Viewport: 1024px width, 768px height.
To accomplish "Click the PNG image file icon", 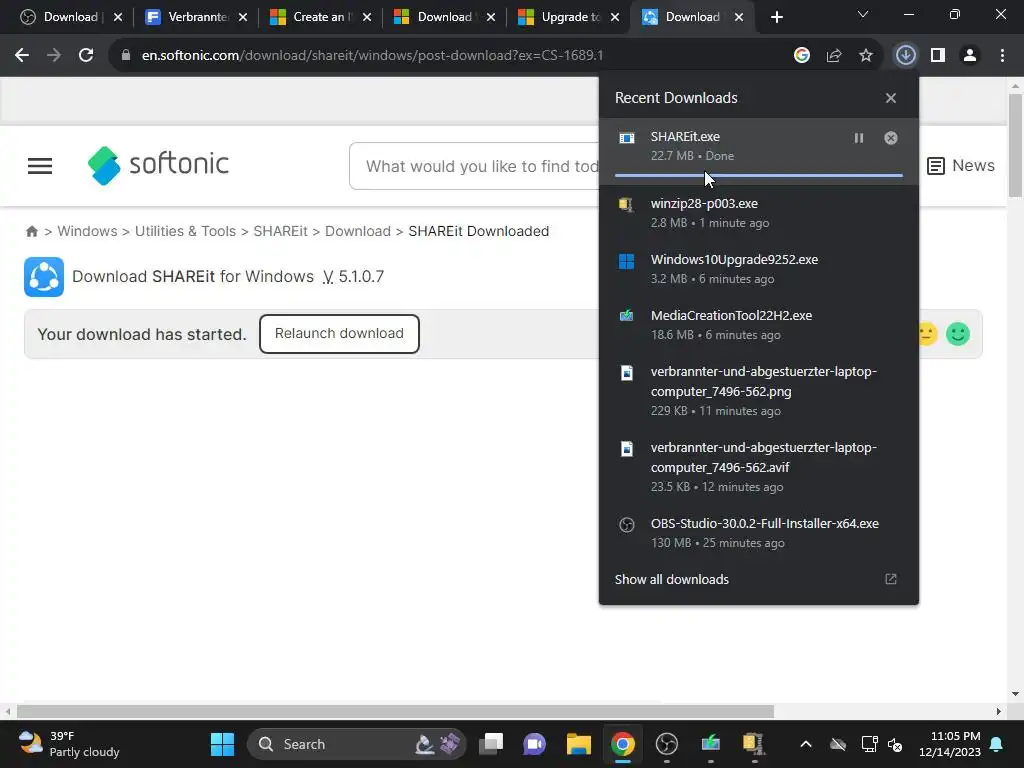I will [626, 373].
